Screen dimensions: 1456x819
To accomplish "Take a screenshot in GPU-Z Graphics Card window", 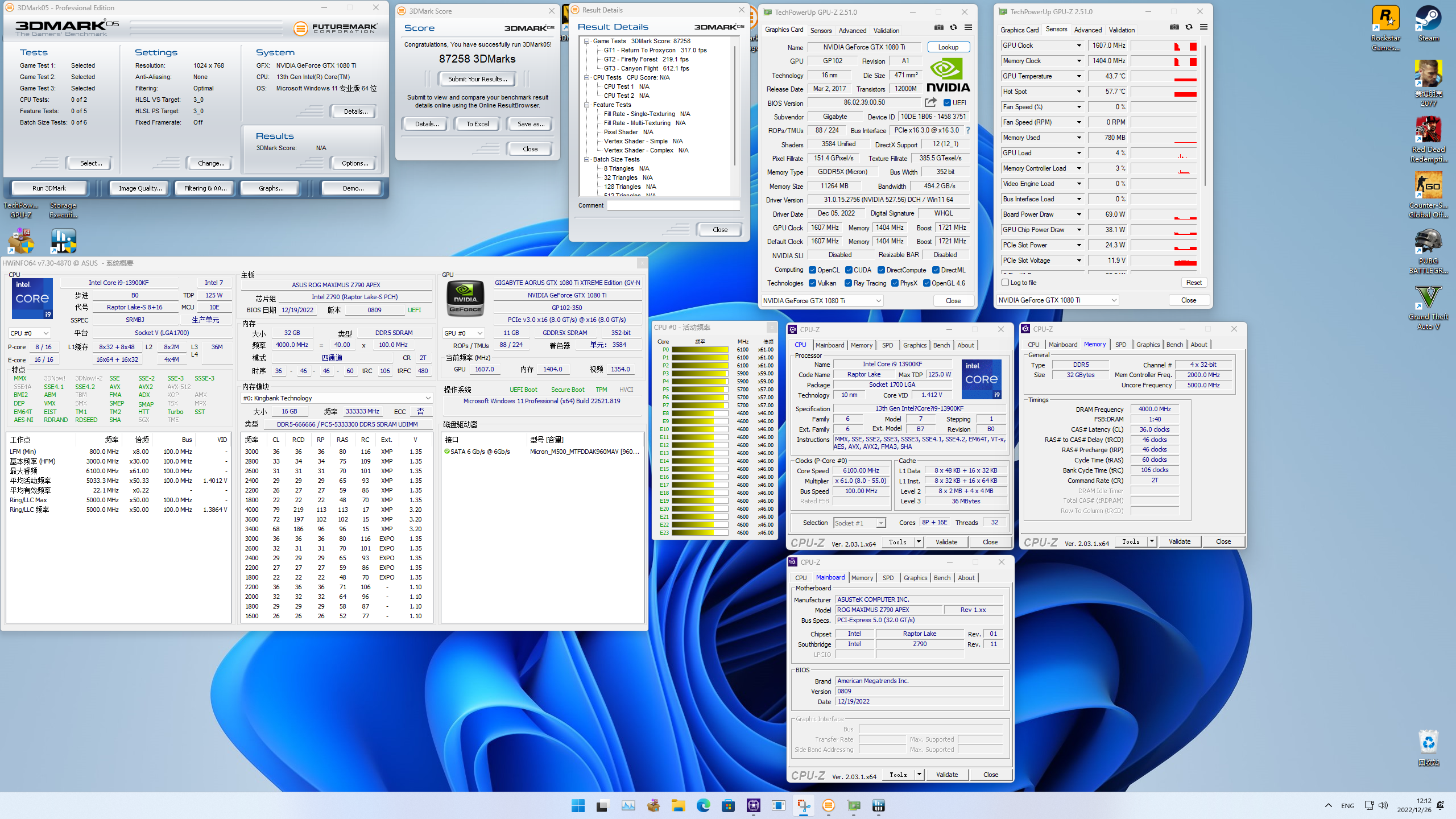I will [x=938, y=28].
